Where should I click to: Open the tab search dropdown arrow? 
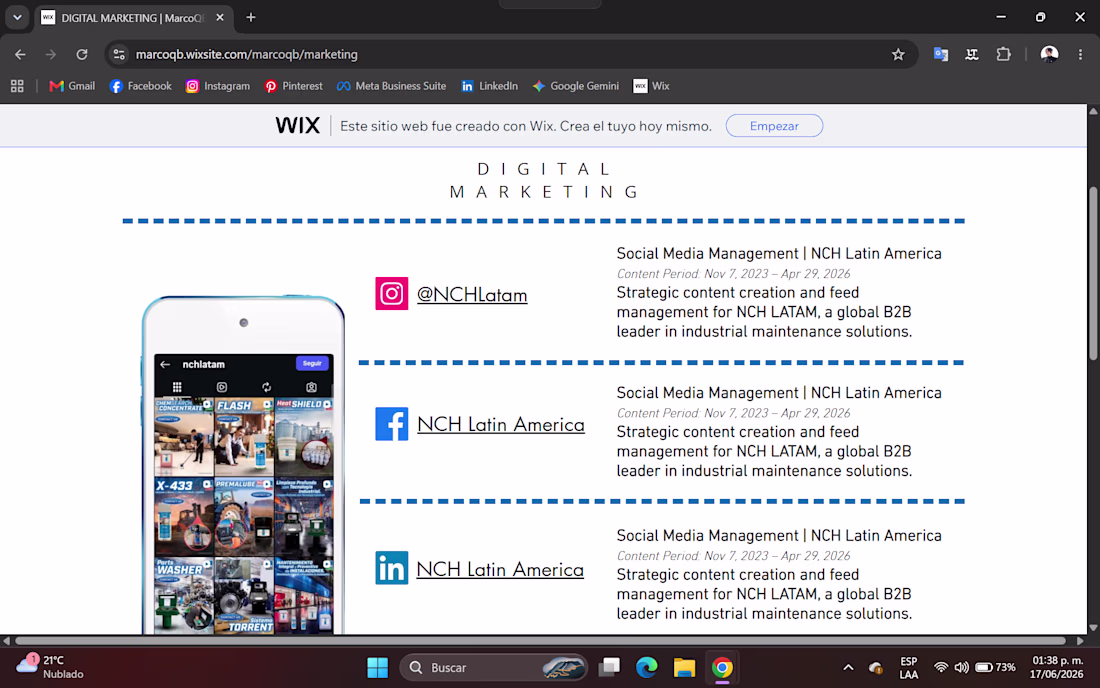point(17,18)
